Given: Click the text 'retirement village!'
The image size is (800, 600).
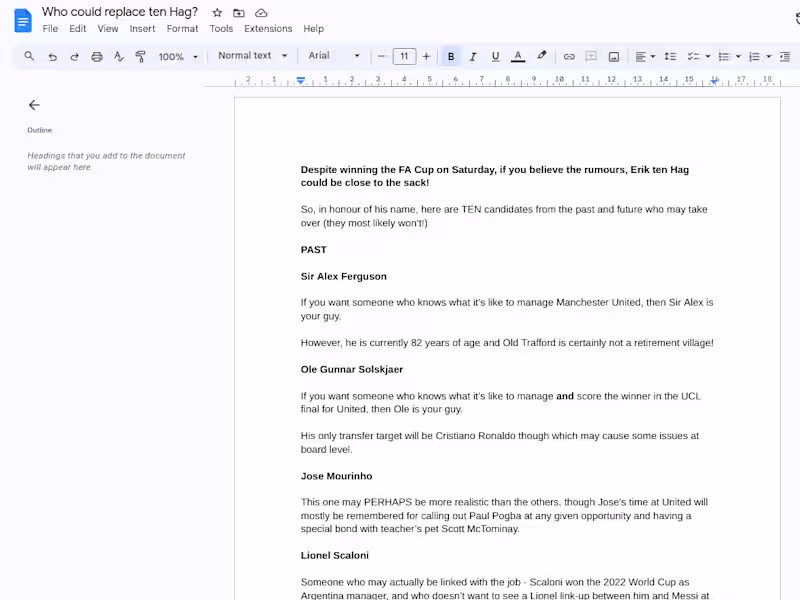Looking at the screenshot, I should (673, 343).
